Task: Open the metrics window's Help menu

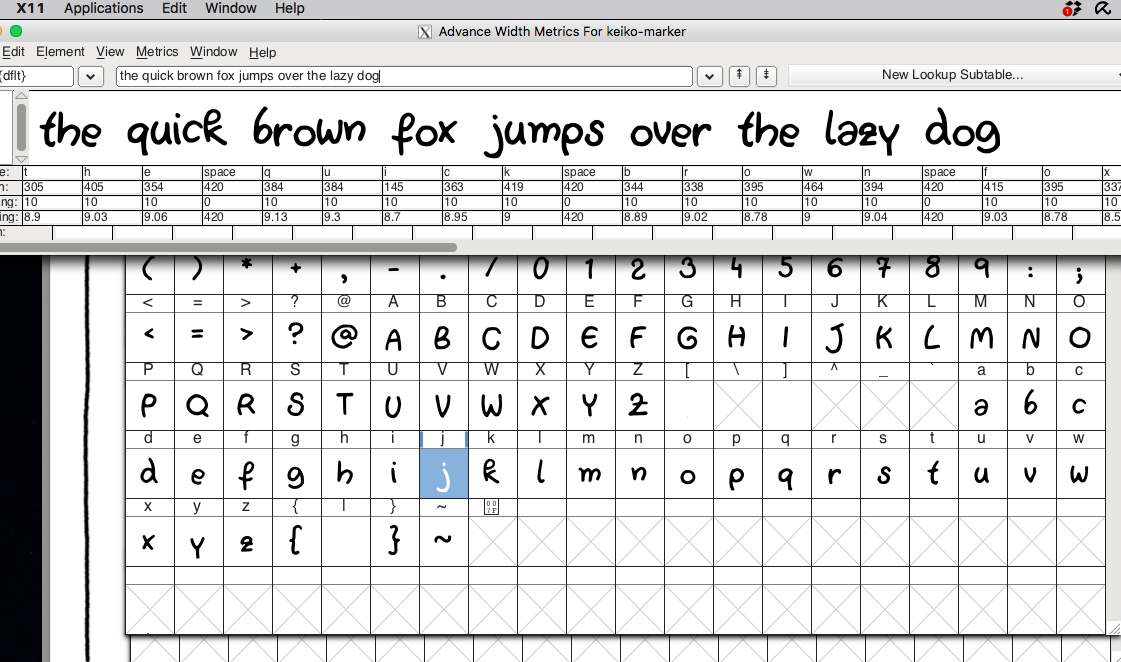Action: 262,52
